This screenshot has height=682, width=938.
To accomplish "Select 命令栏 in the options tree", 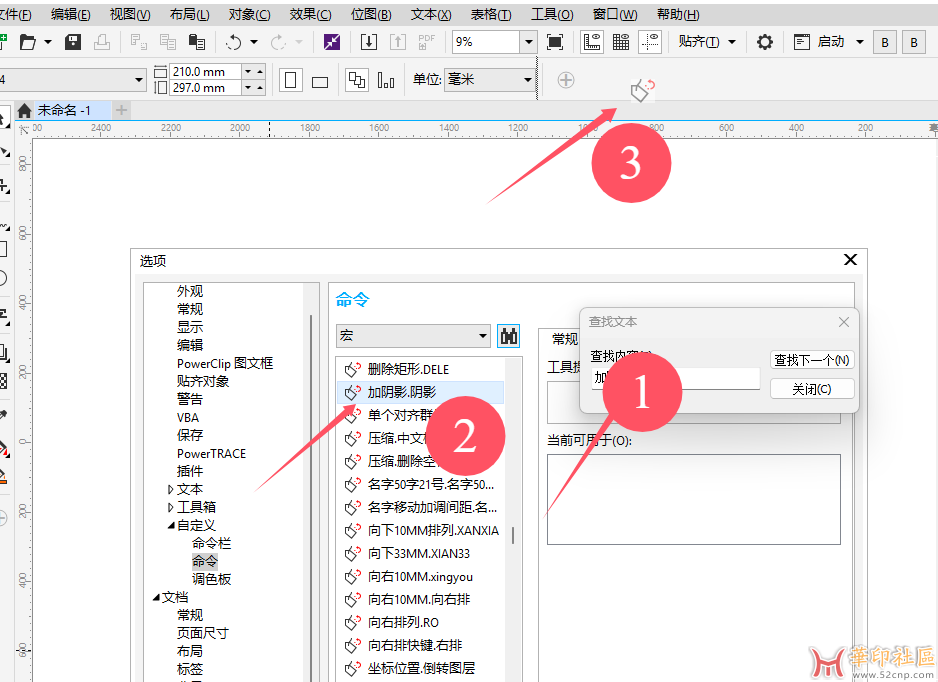I will 211,543.
